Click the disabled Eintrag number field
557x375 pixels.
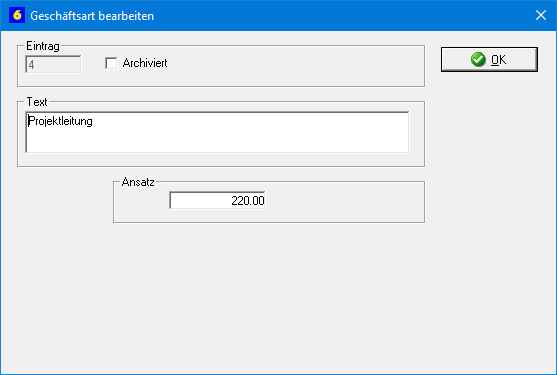click(x=53, y=65)
